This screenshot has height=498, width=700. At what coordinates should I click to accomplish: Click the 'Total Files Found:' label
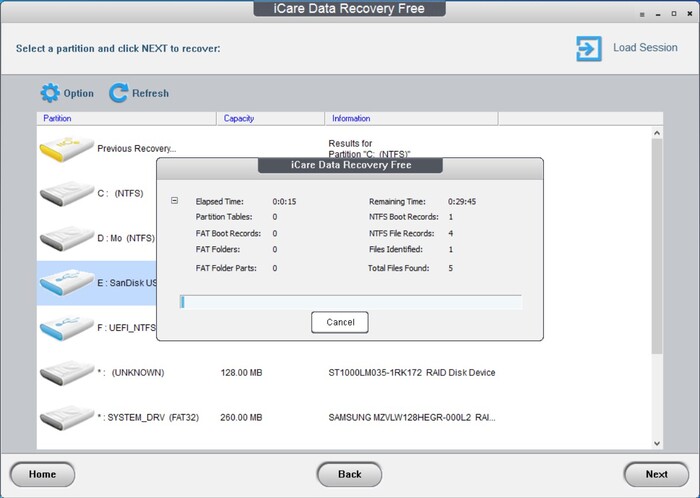click(x=398, y=268)
